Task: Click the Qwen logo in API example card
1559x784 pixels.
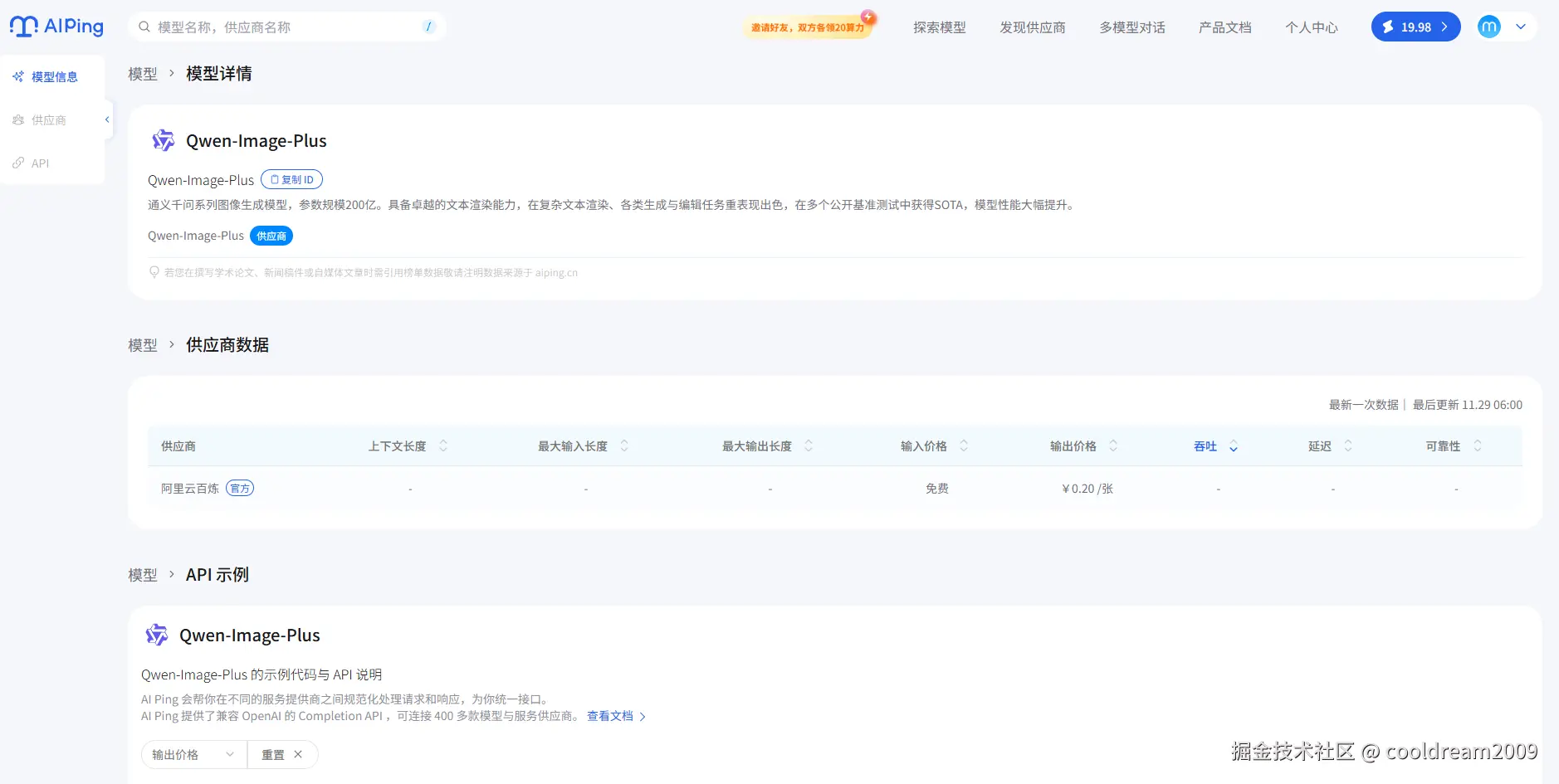Action: pyautogui.click(x=156, y=635)
